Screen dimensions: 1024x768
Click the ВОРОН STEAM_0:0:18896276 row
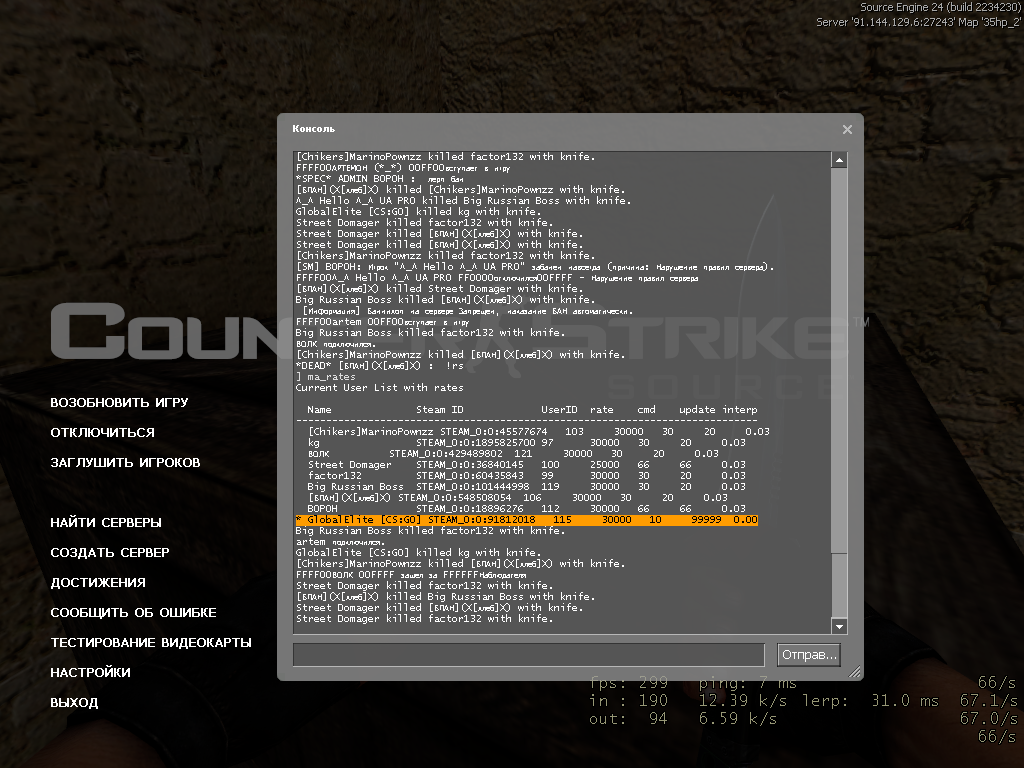(527, 509)
